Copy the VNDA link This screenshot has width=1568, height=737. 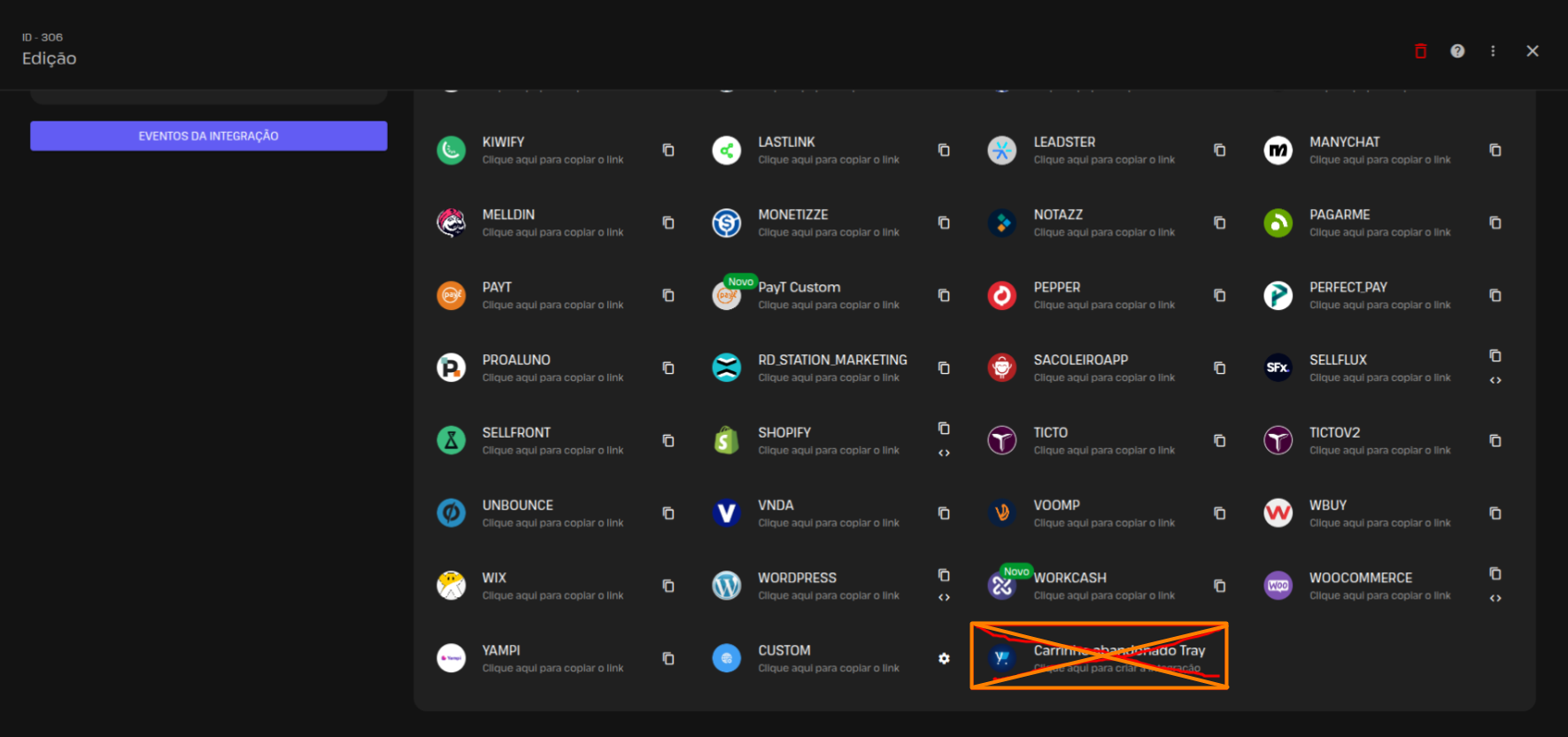944,514
